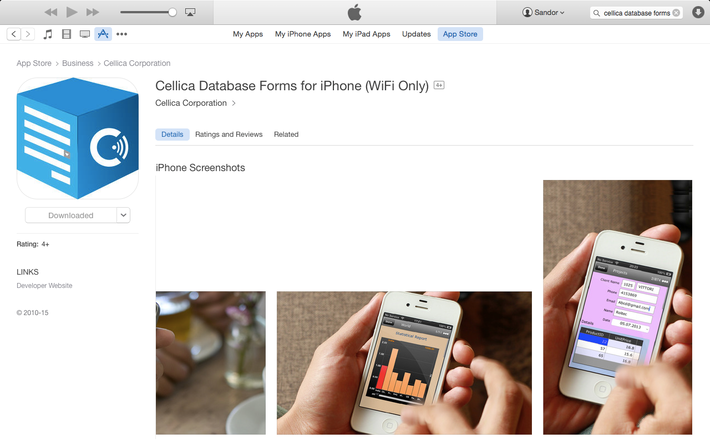View the statistical report chart screenshot
Screen dimensions: 710x443
pyautogui.click(x=404, y=363)
